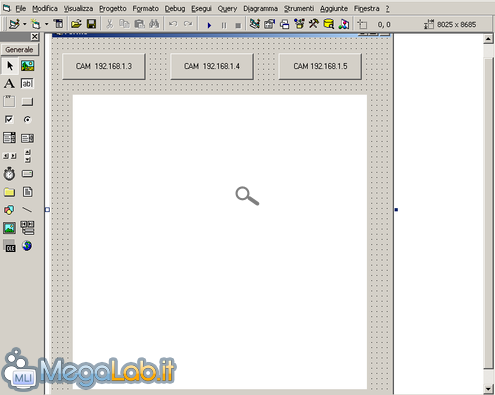Select the OLE container control
This screenshot has width=495, height=395.
coord(9,246)
